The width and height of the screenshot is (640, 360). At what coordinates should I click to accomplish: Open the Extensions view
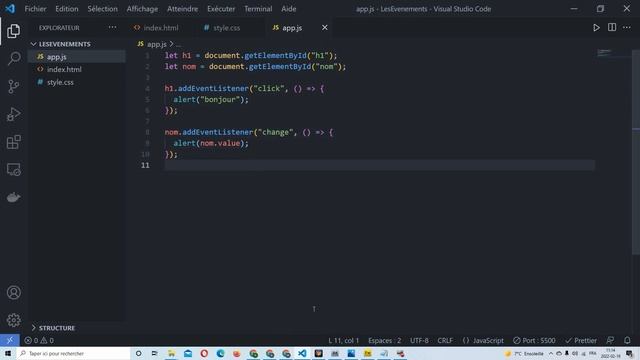point(13,142)
